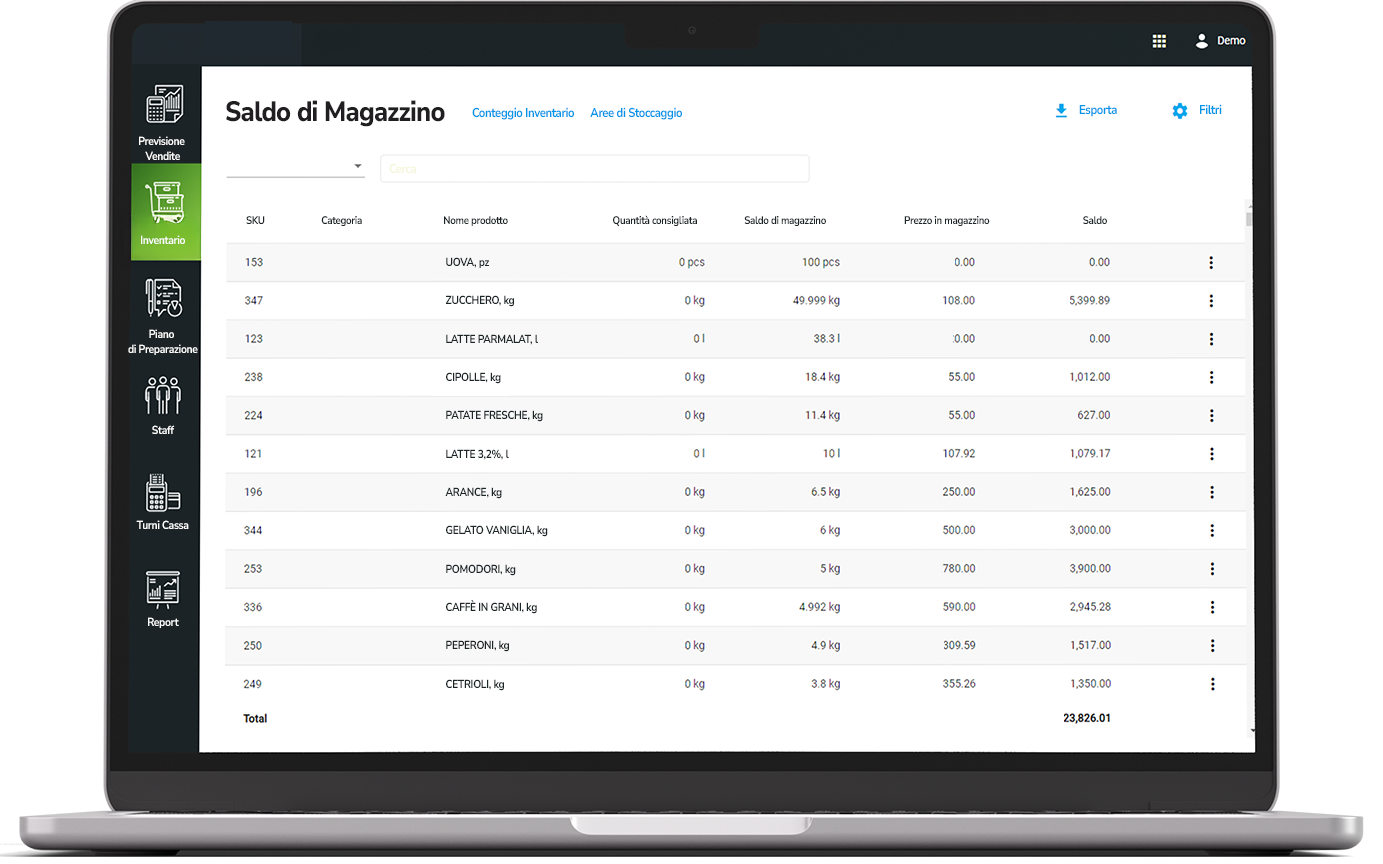
Task: Click the Filtri link
Action: [1210, 110]
